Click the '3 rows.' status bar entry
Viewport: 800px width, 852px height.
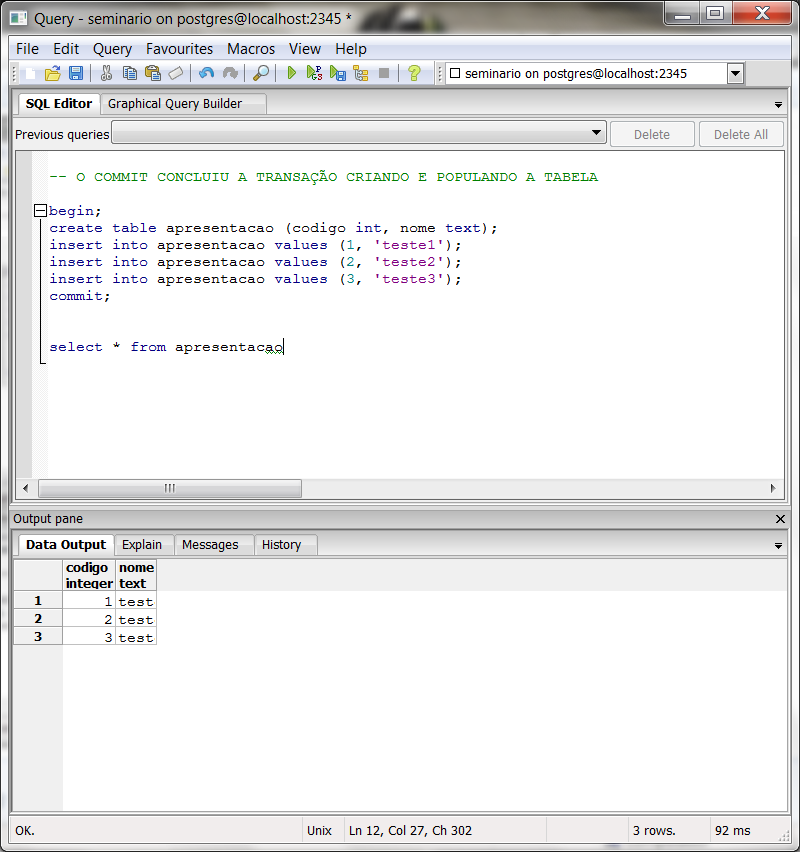pos(654,830)
